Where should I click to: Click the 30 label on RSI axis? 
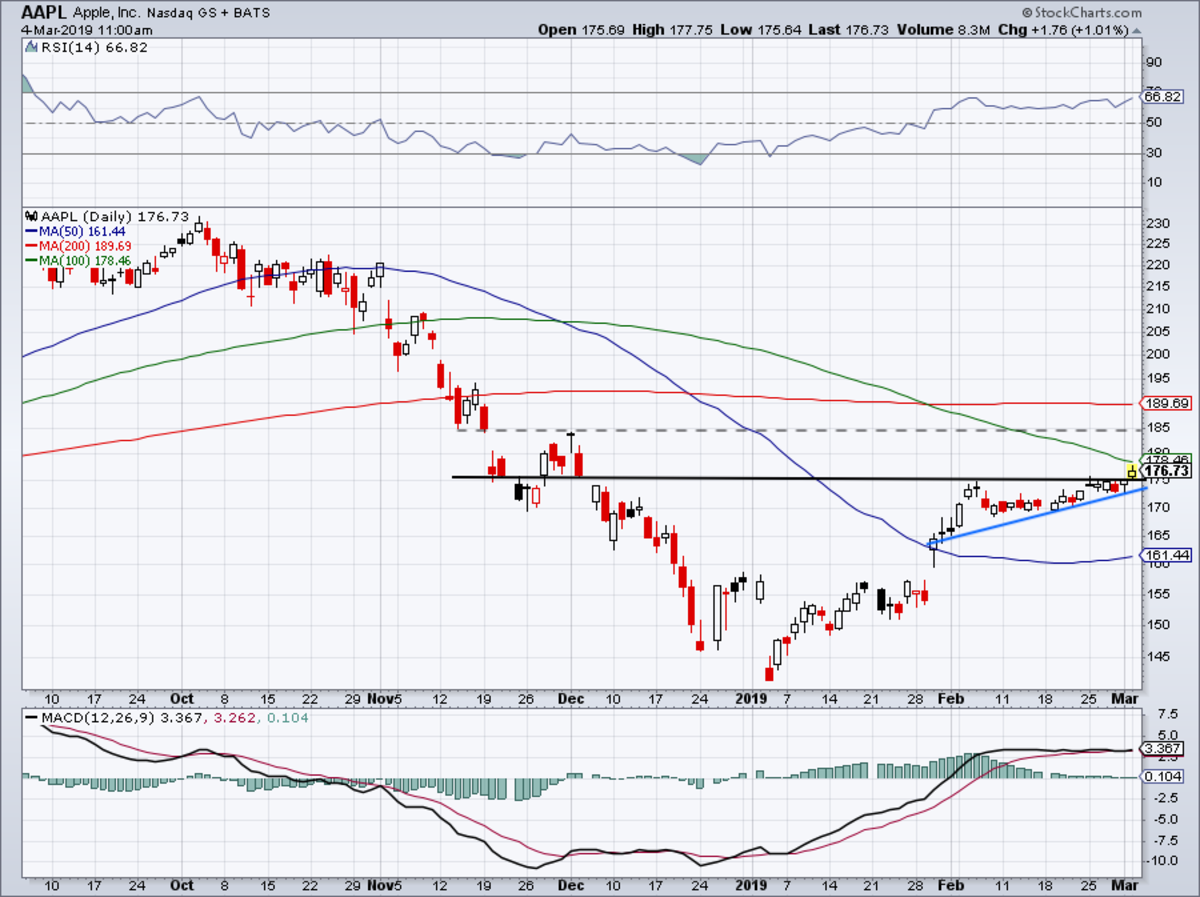coord(1155,153)
